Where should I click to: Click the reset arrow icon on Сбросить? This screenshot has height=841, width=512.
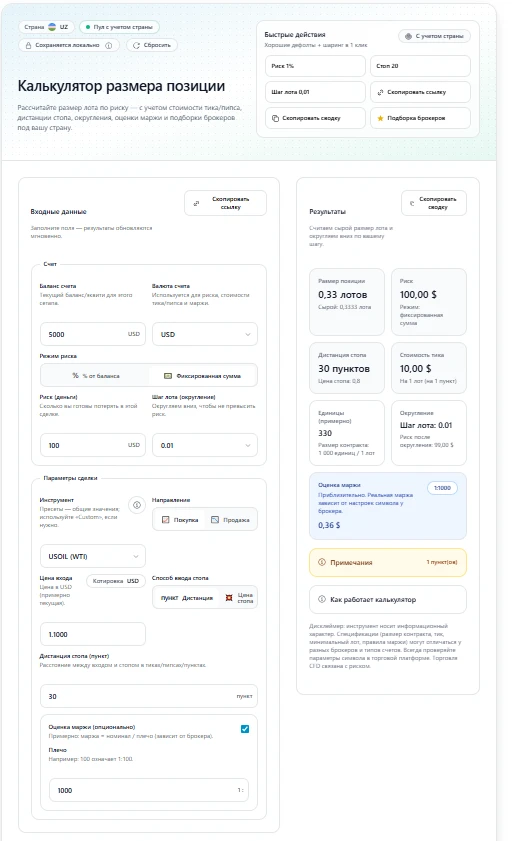(x=136, y=46)
